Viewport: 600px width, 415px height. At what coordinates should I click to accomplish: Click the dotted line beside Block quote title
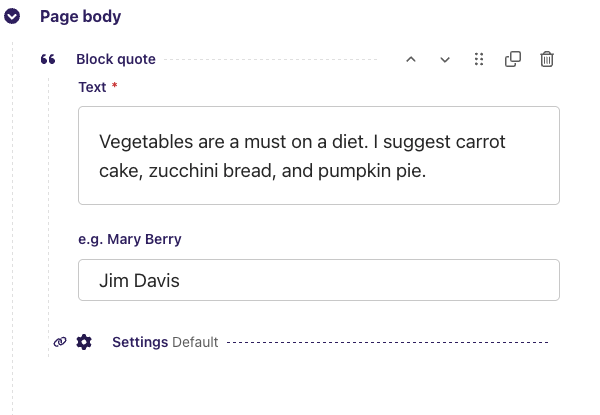[x=270, y=59]
